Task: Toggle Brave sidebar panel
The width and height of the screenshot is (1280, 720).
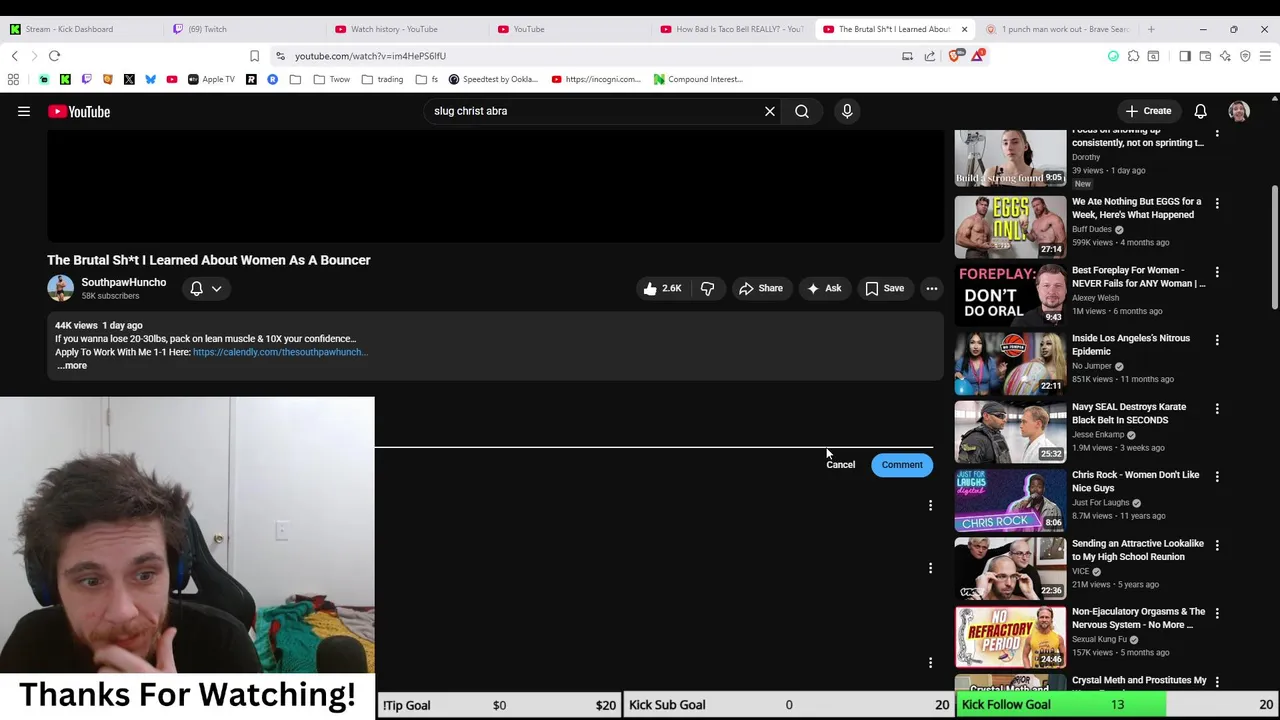Action: (x=1185, y=56)
